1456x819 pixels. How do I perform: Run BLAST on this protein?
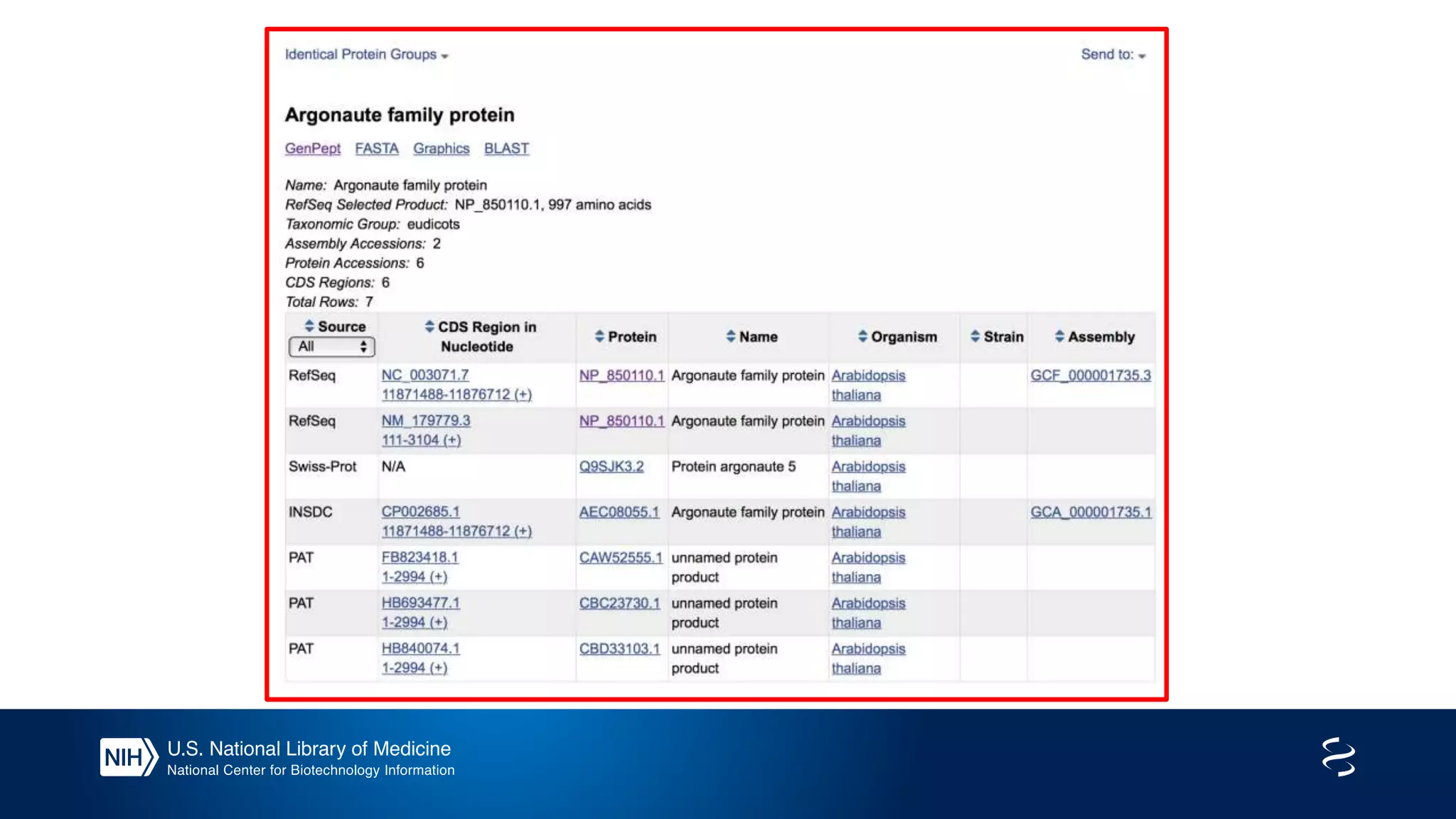point(506,149)
